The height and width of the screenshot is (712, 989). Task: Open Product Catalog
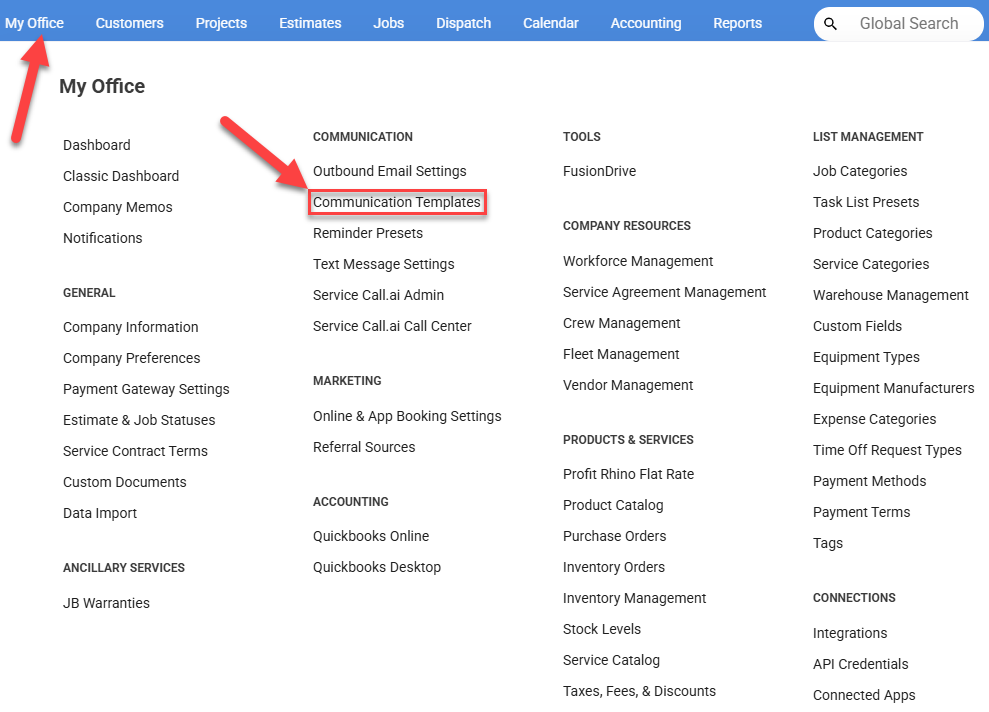pyautogui.click(x=613, y=505)
